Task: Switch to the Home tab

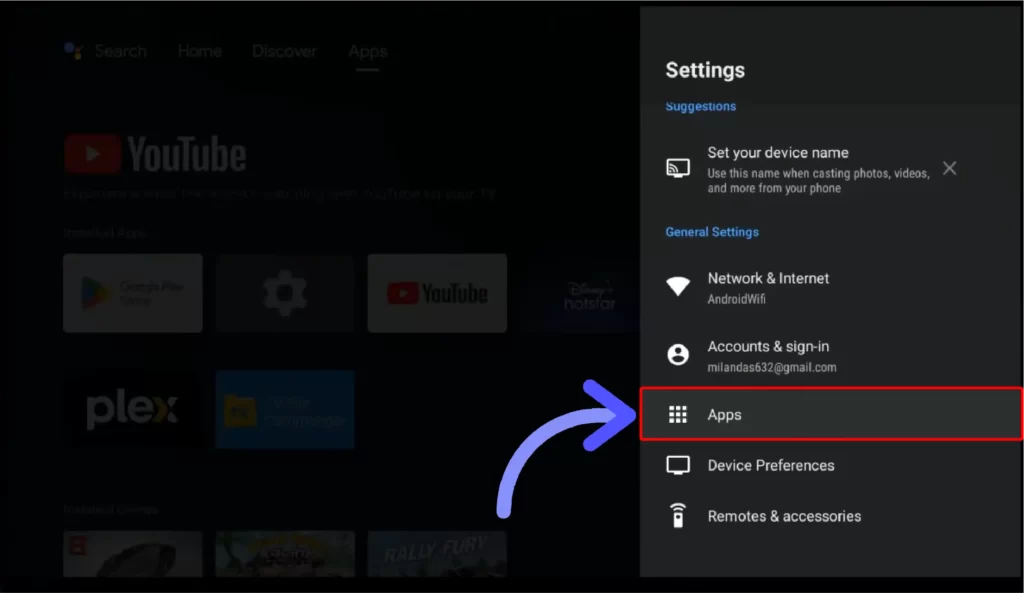Action: click(199, 51)
